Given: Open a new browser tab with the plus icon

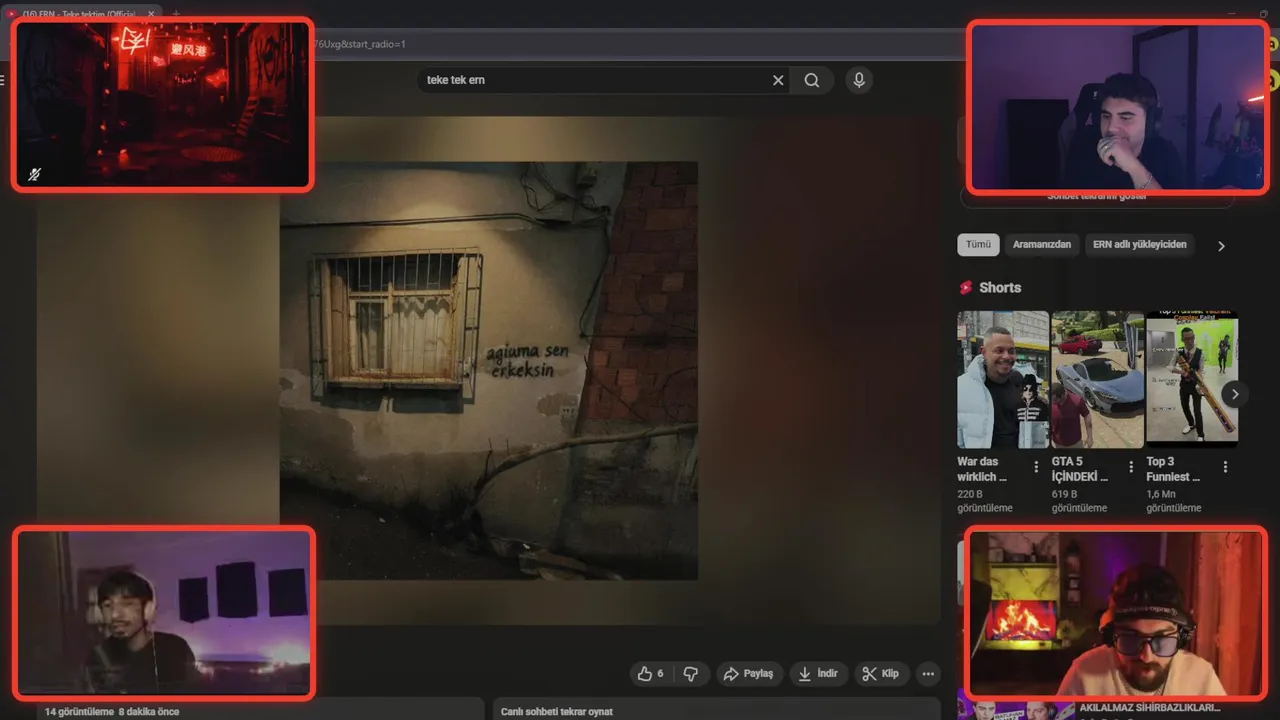Looking at the screenshot, I should click(176, 14).
